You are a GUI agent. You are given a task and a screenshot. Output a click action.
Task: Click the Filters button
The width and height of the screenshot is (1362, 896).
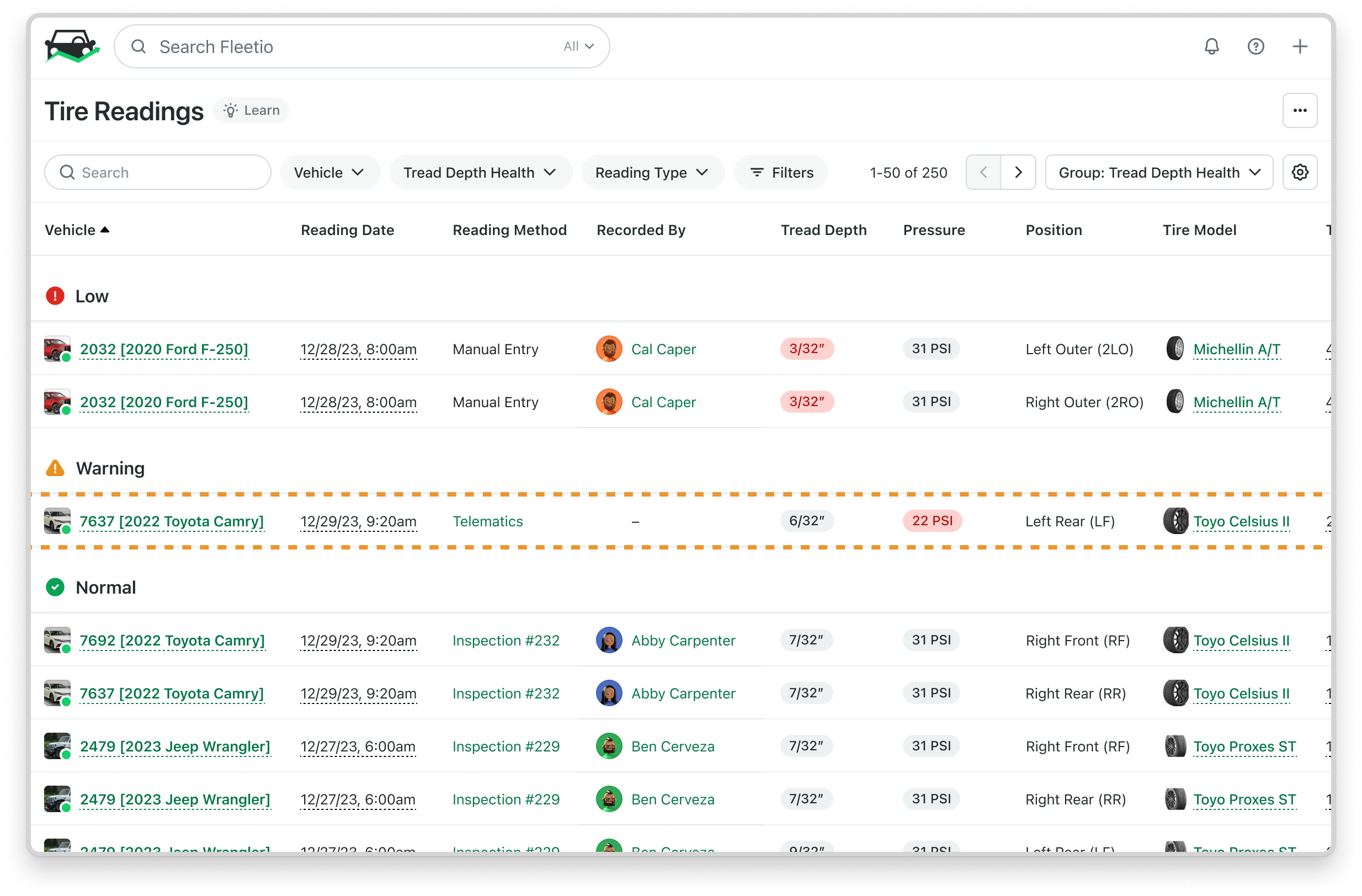781,172
